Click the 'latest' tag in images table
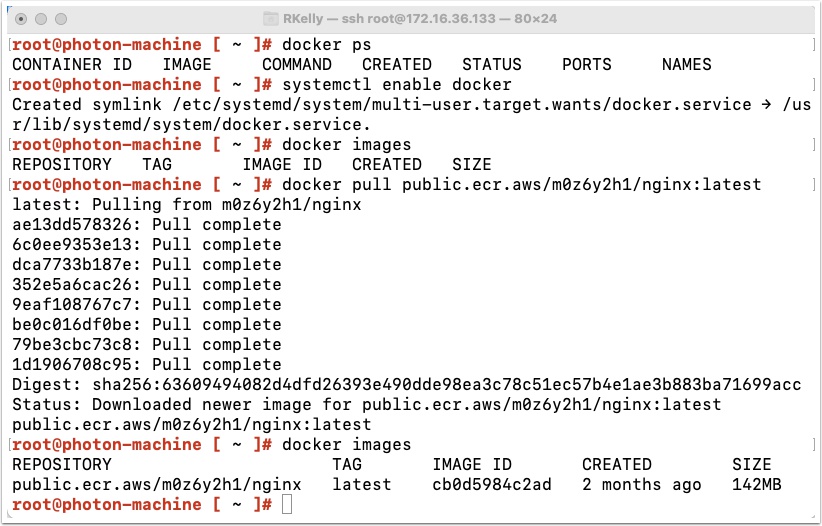The width and height of the screenshot is (822, 526). pyautogui.click(x=362, y=485)
